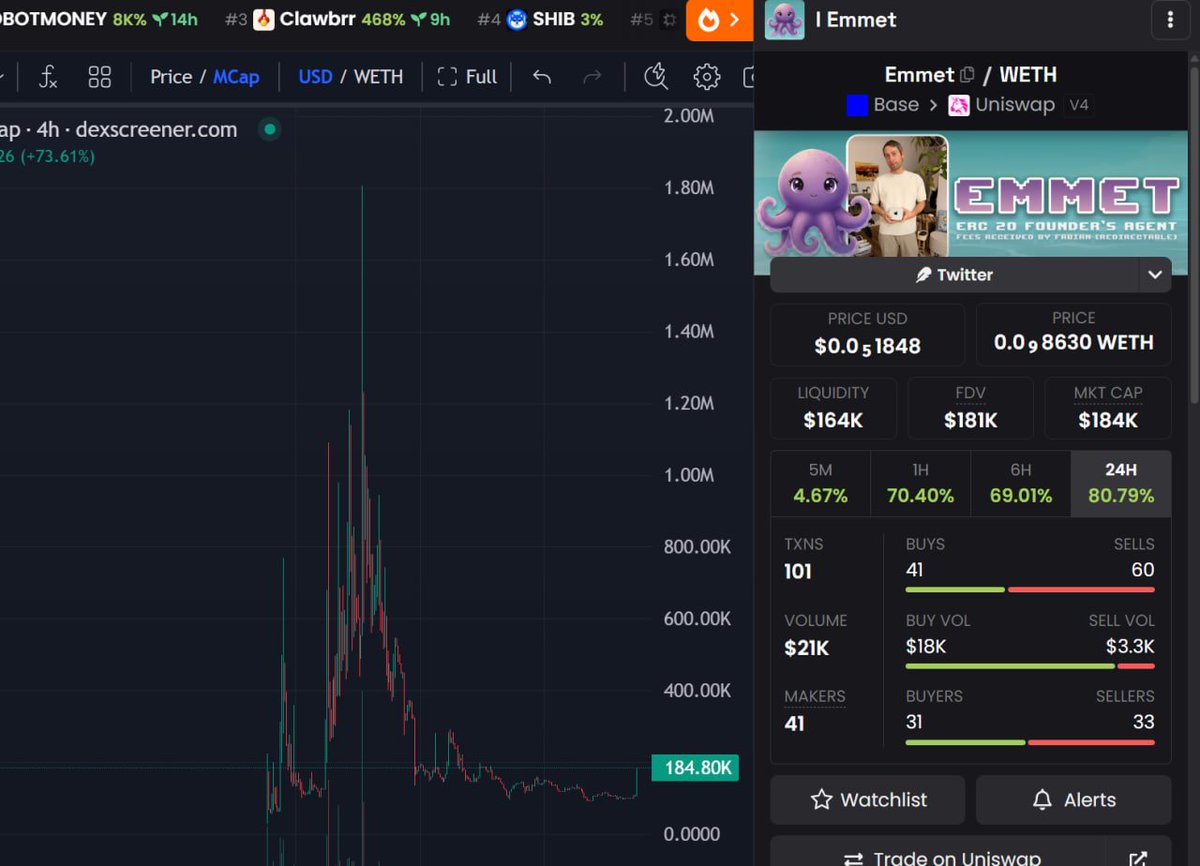Toggle Full screen chart mode

click(467, 77)
